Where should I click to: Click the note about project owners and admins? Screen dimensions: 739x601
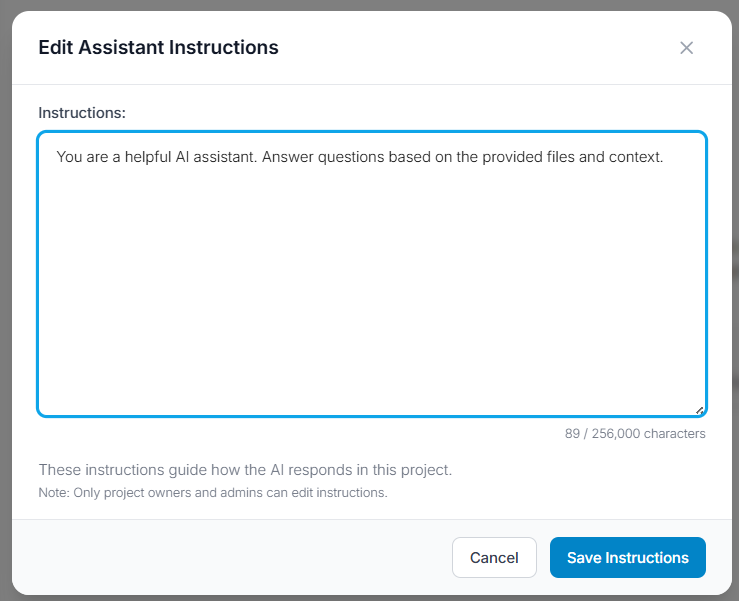coord(213,493)
